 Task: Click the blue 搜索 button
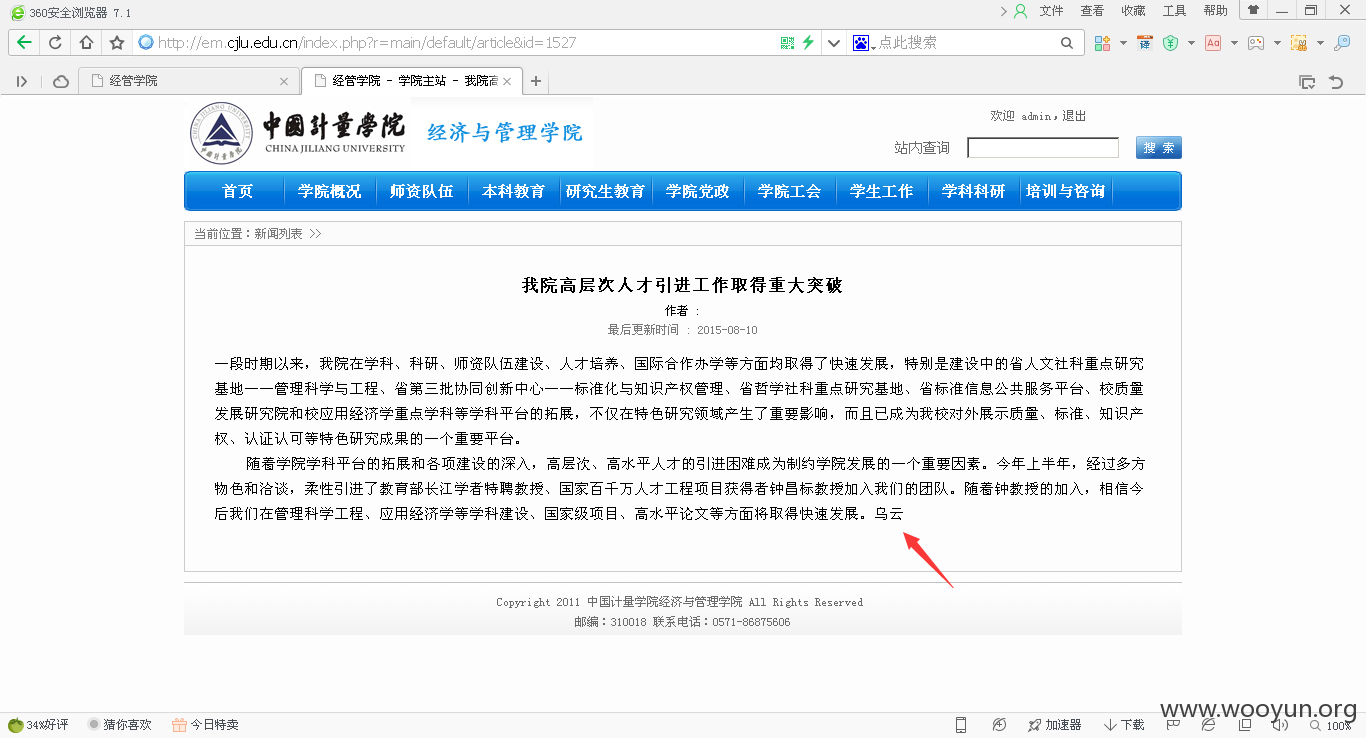[1159, 148]
